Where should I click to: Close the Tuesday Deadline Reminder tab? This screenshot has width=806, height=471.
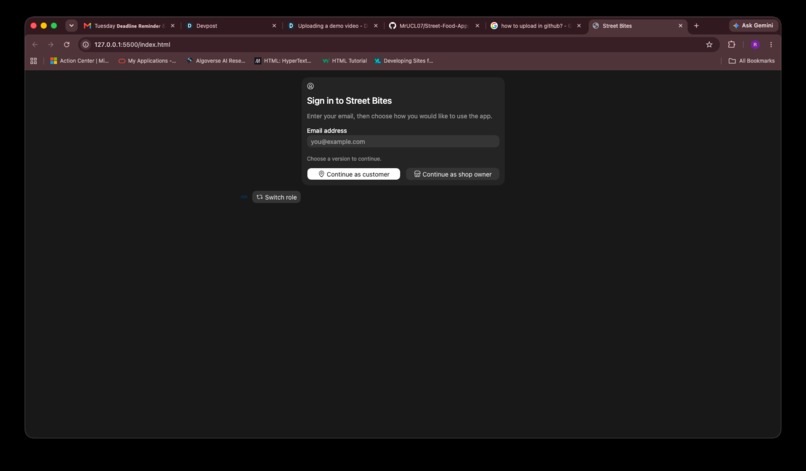(173, 26)
